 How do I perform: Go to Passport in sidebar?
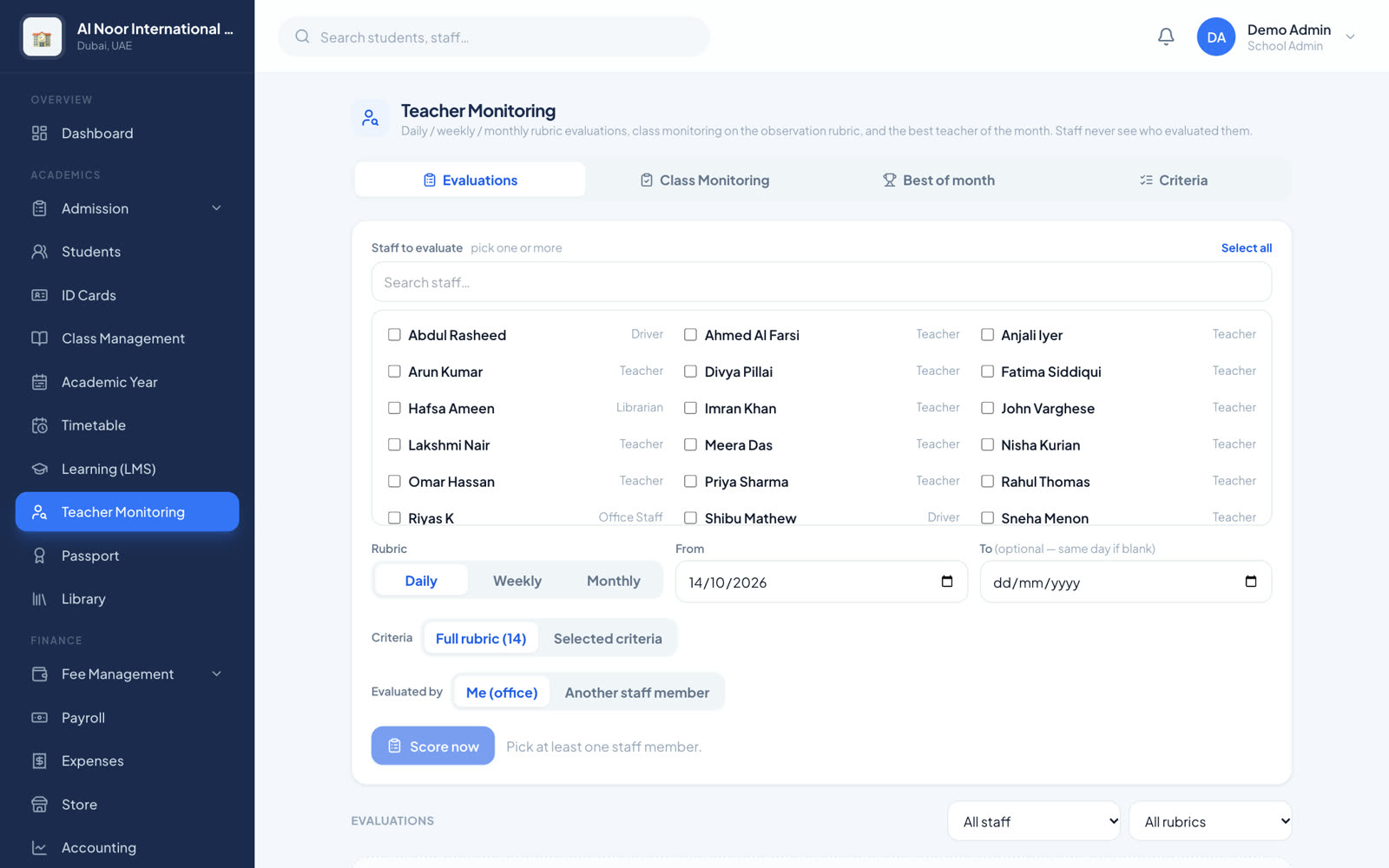click(x=127, y=556)
